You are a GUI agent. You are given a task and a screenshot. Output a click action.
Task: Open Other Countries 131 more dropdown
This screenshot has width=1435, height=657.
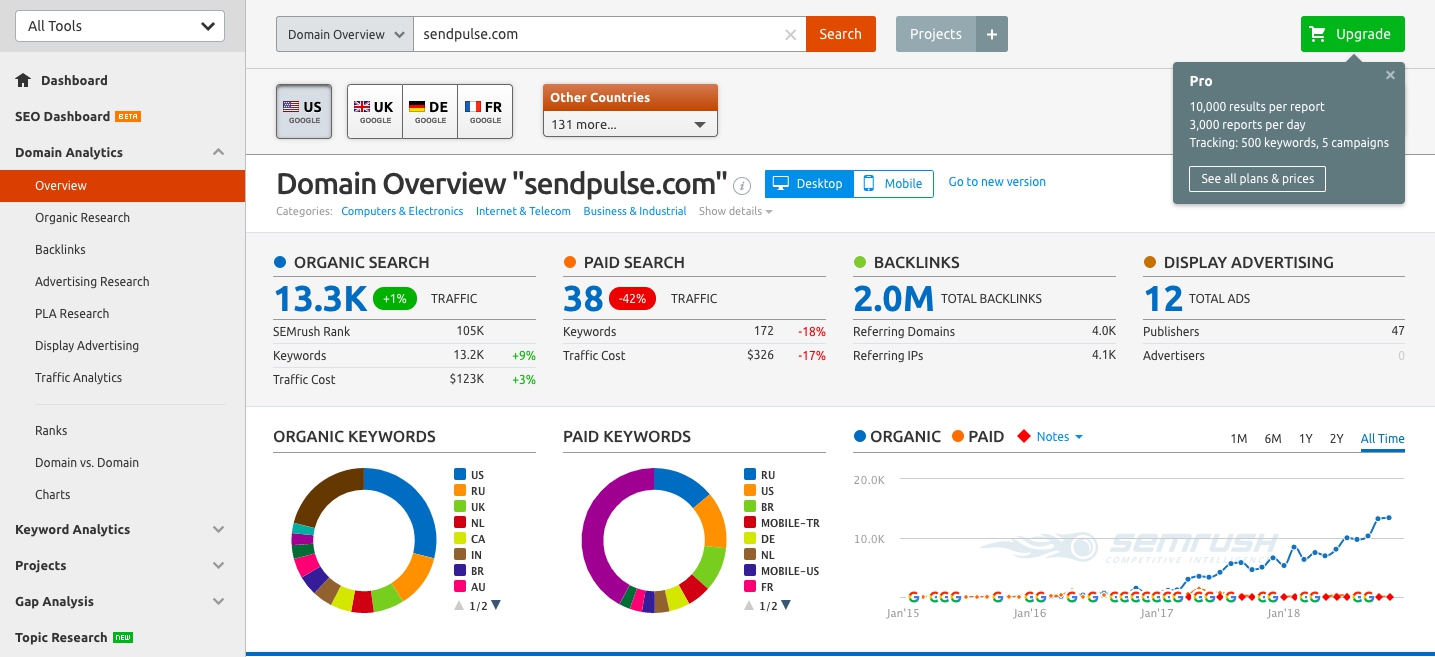(630, 125)
